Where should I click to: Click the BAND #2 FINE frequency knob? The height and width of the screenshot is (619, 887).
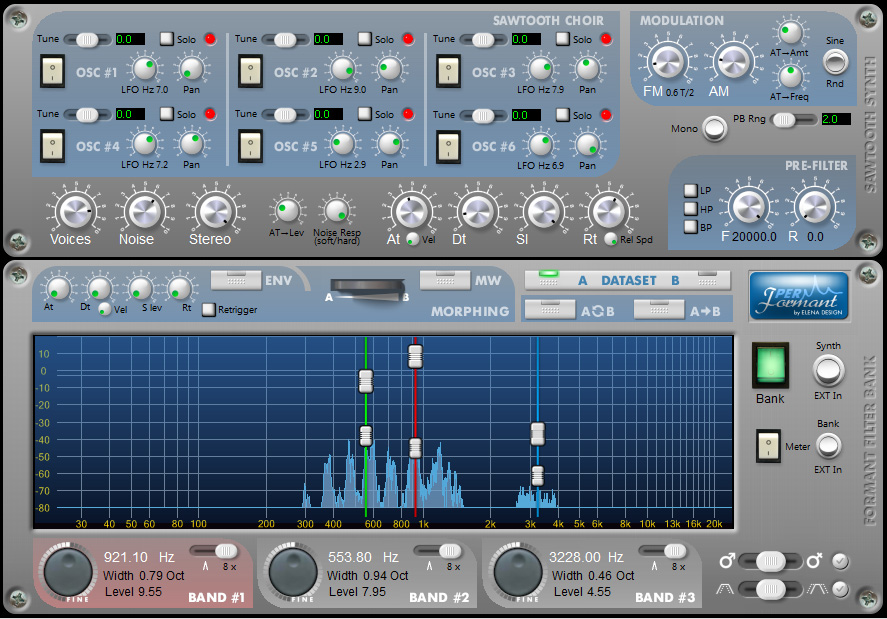pyautogui.click(x=293, y=571)
